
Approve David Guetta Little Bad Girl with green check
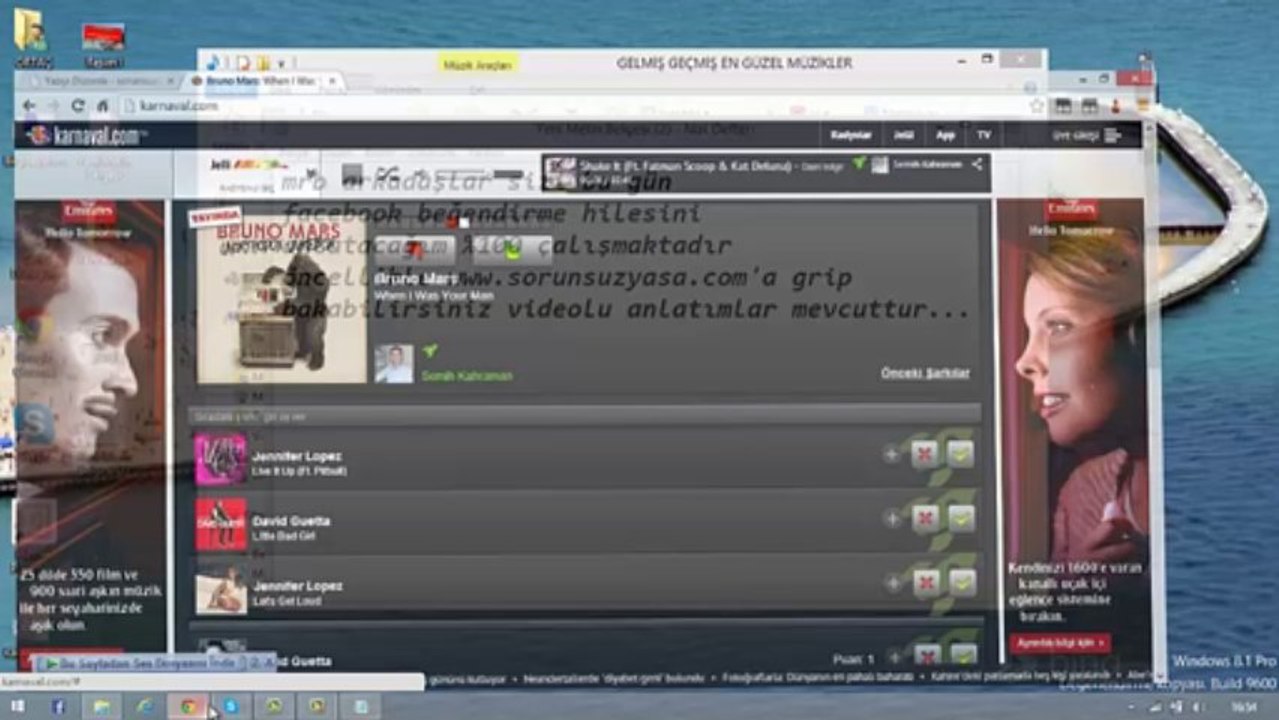961,519
